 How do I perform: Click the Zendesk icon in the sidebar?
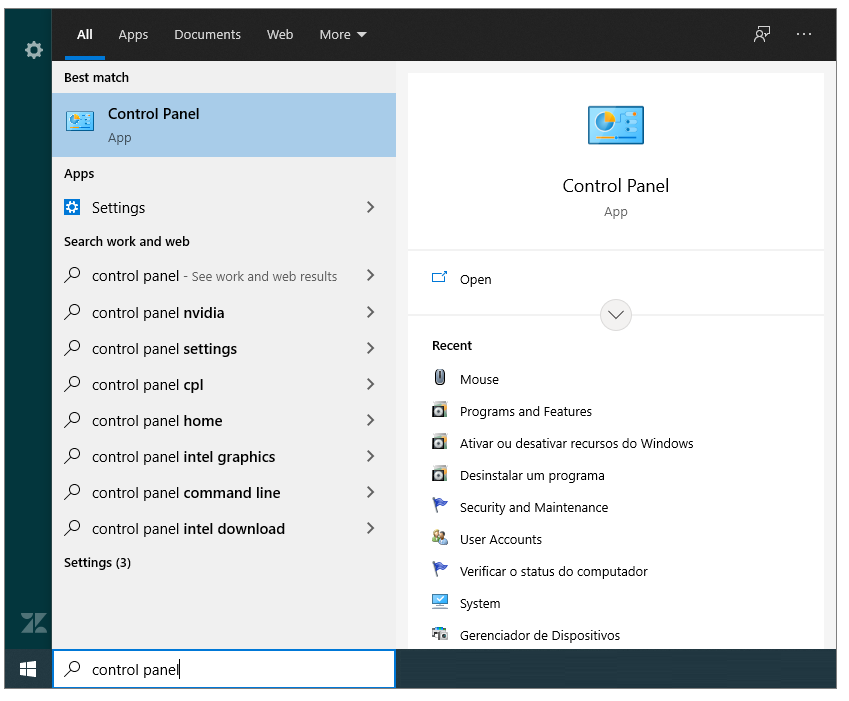point(34,623)
